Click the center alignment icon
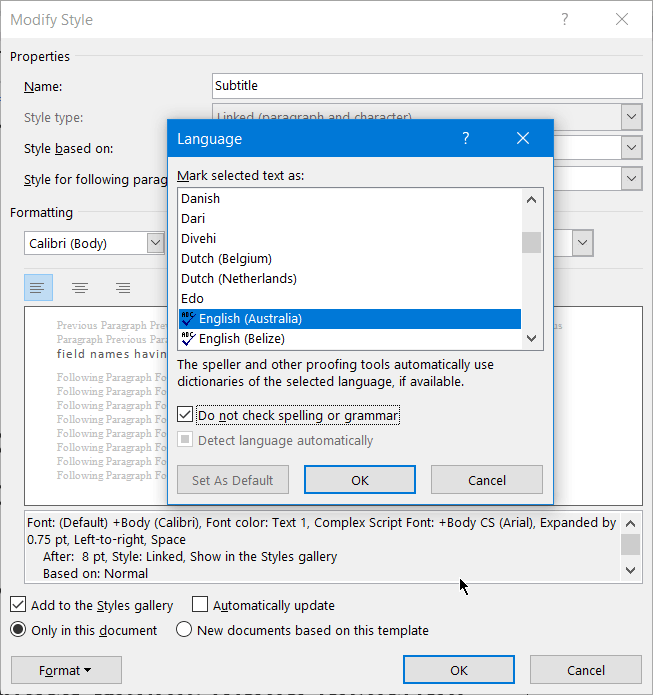The image size is (653, 695). pos(80,288)
